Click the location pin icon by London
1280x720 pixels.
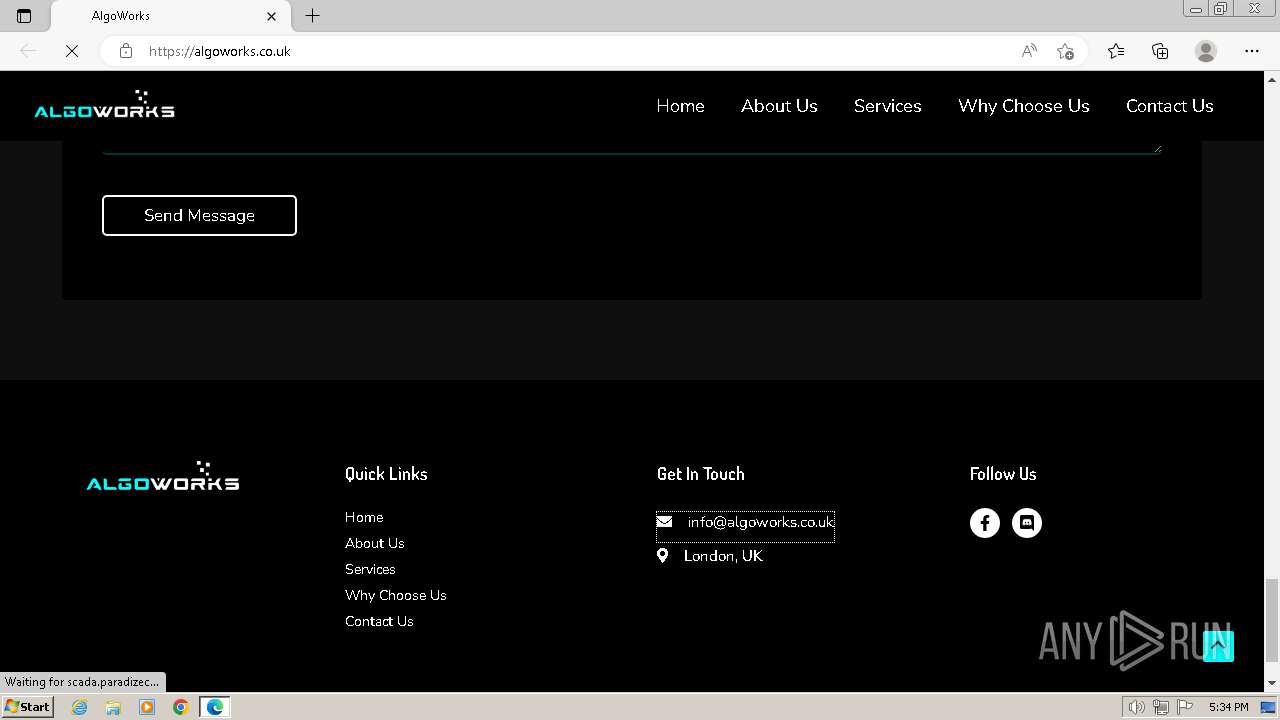point(662,555)
